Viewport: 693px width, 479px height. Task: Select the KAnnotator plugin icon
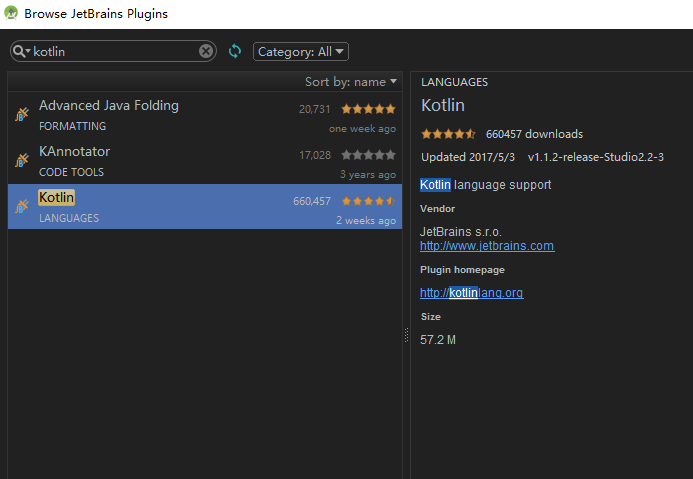22,160
